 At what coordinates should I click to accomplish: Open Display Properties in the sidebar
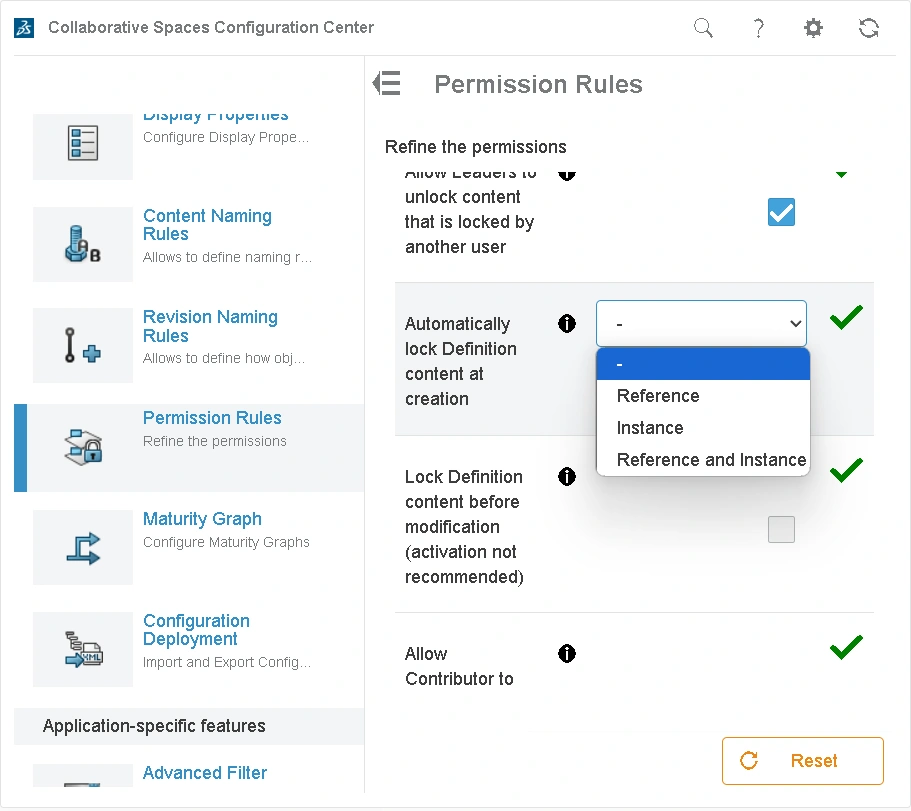click(x=216, y=118)
